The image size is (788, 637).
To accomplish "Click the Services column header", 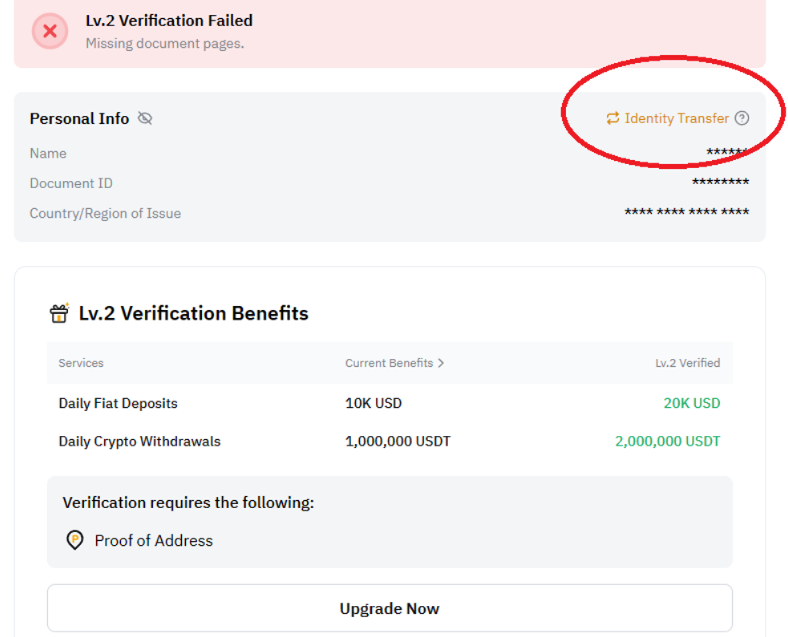I will pyautogui.click(x=81, y=363).
